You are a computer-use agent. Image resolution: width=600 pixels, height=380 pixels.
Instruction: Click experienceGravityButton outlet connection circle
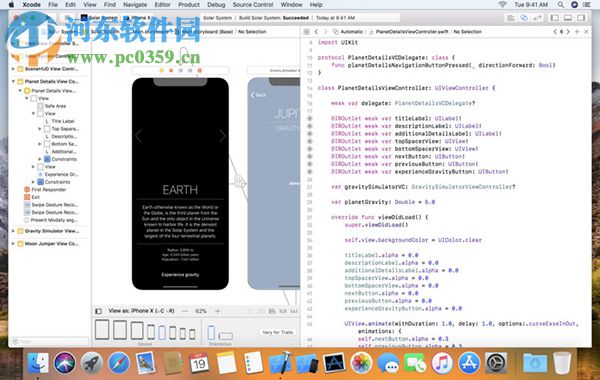tap(310, 172)
